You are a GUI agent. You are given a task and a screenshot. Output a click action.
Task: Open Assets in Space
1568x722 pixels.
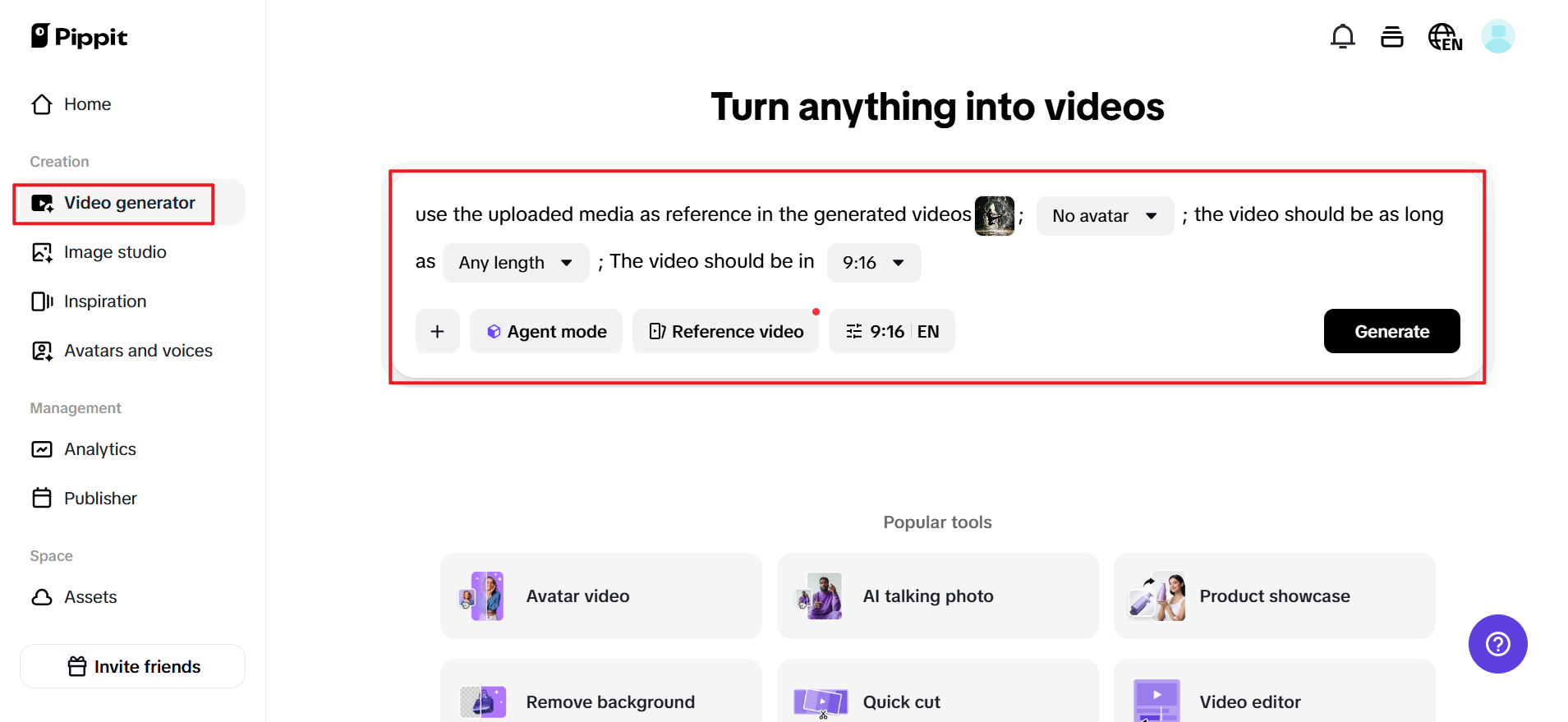pyautogui.click(x=132, y=597)
